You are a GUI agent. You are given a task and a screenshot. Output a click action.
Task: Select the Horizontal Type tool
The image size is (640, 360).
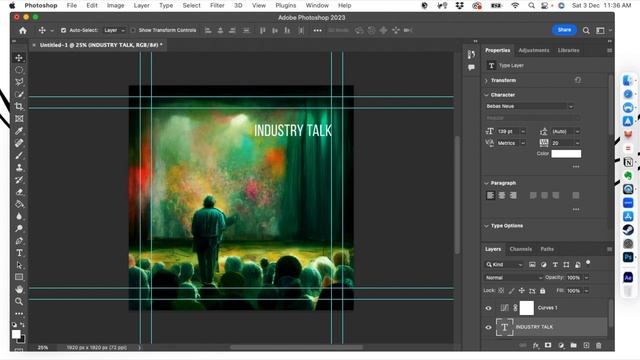(x=19, y=253)
